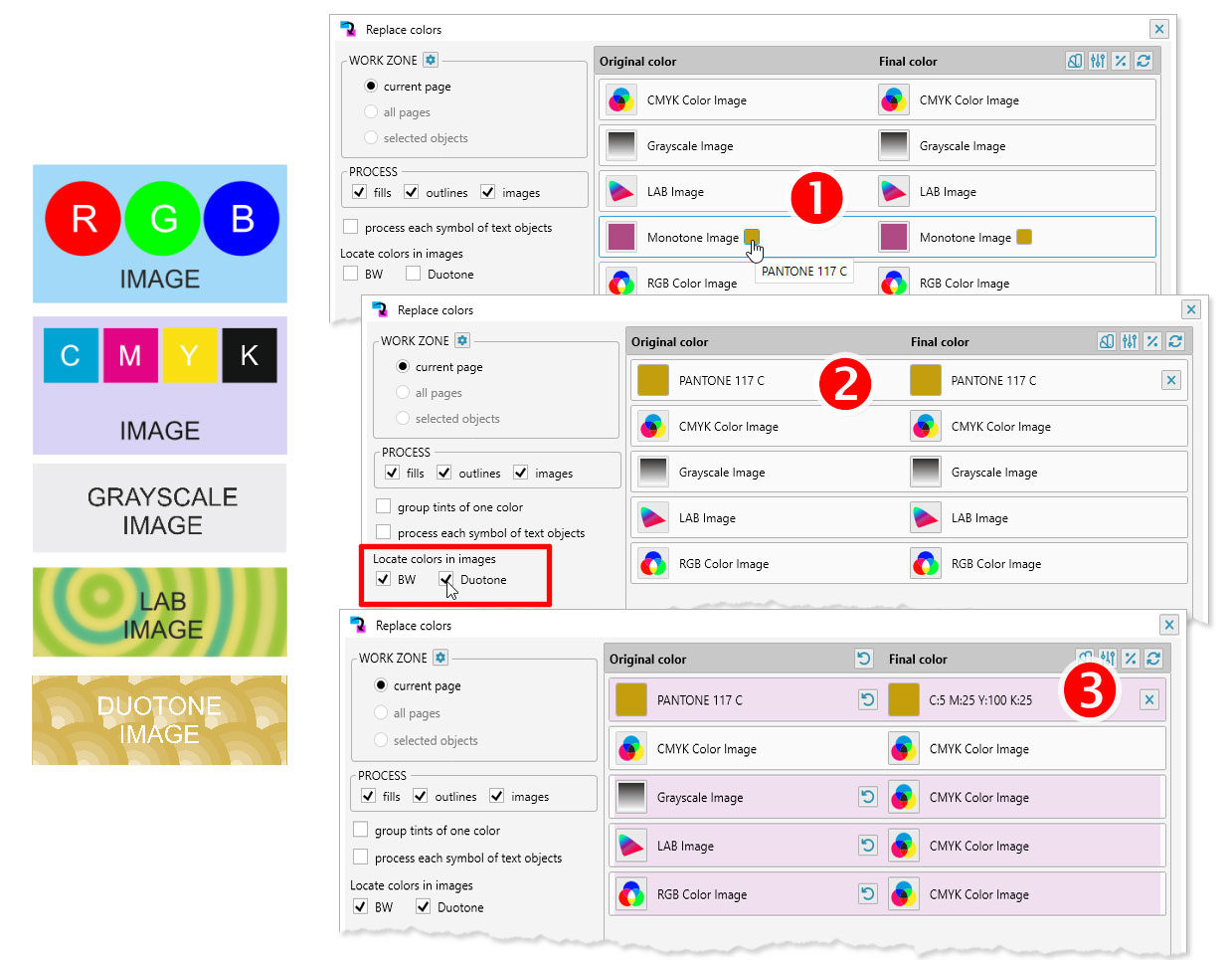This screenshot has width=1232, height=960.
Task: Uncheck BW checkbox in middle window
Action: [x=383, y=579]
